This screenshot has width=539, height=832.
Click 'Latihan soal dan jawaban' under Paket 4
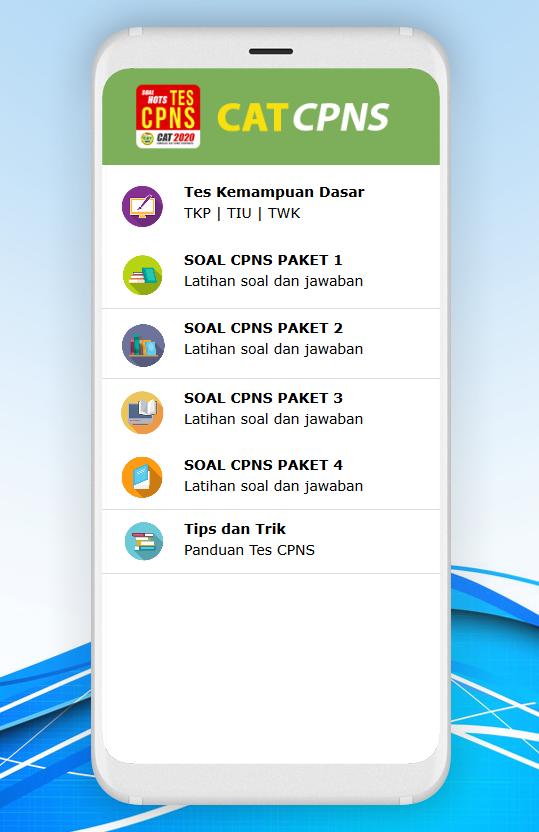pos(273,486)
